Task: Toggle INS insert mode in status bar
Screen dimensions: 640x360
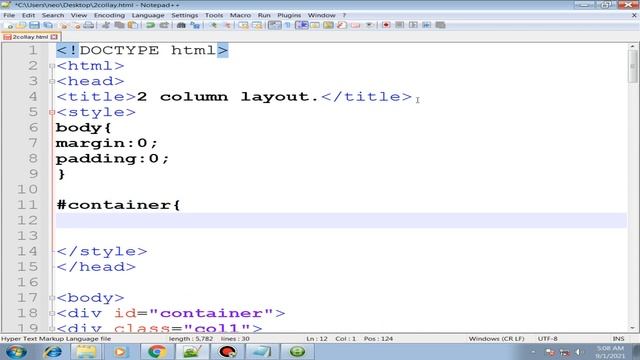Action: coord(618,339)
